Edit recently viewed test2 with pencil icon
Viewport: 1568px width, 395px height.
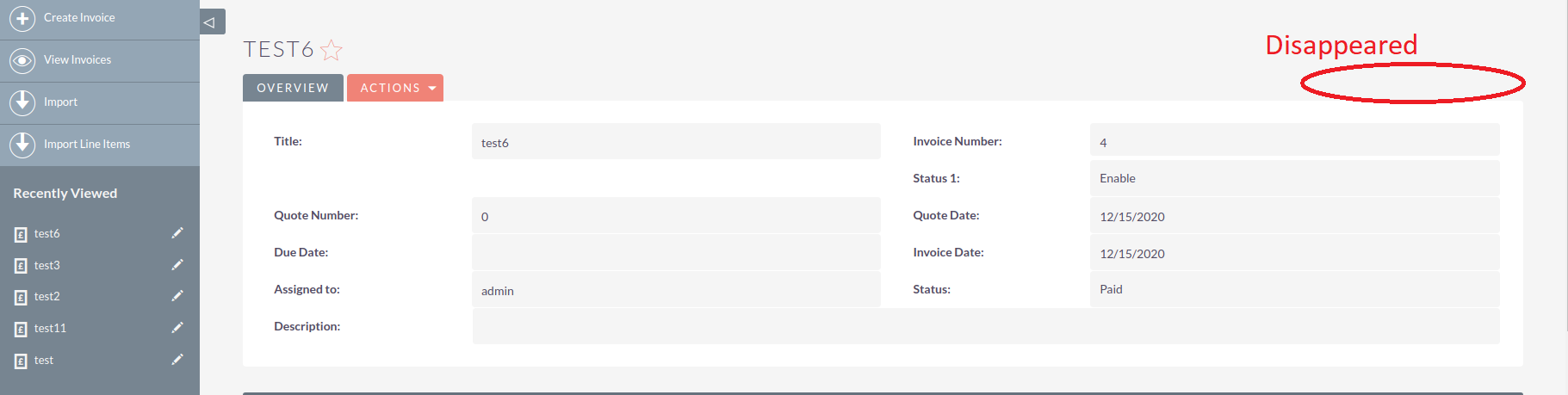(177, 296)
